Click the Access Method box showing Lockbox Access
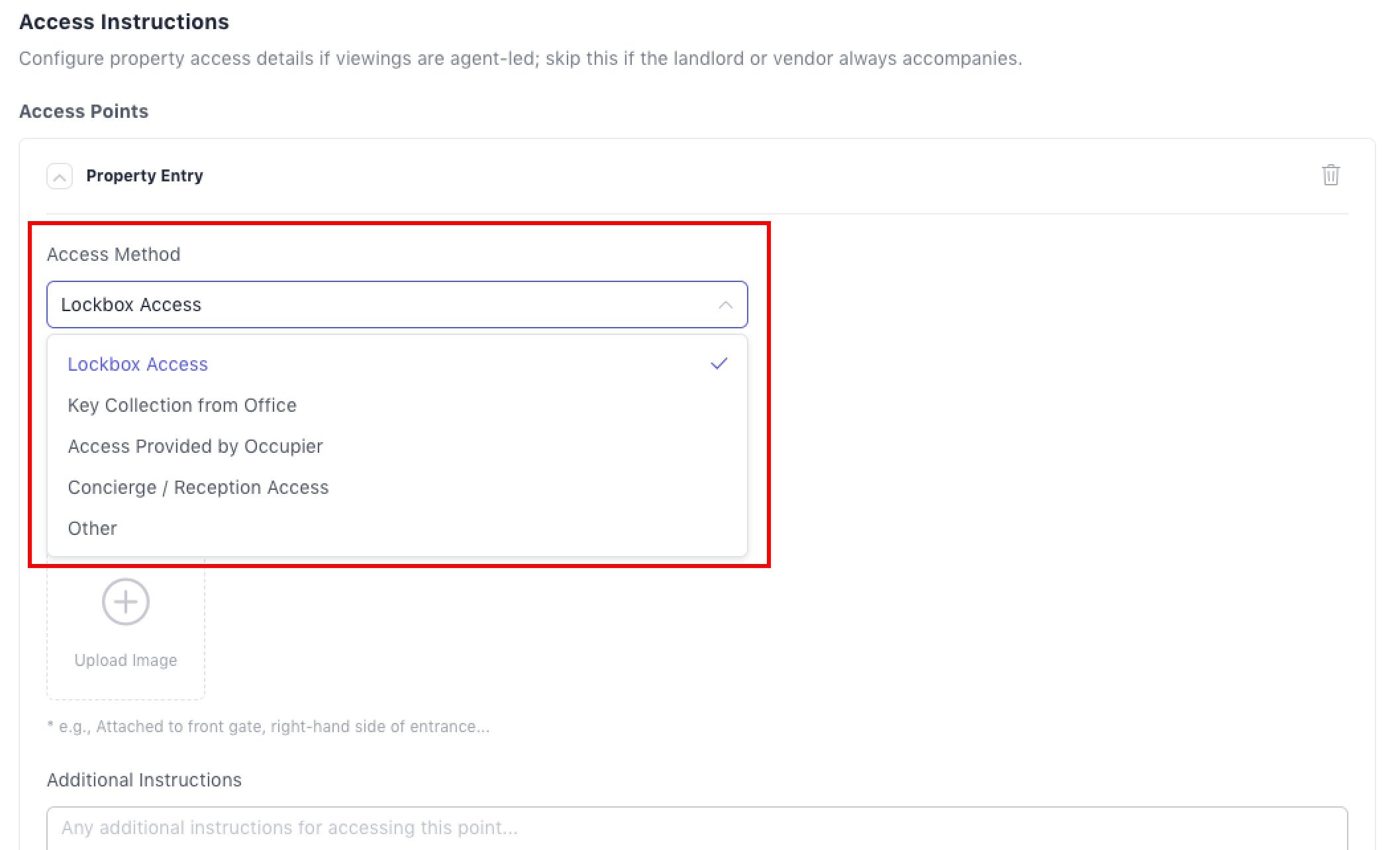 [x=384, y=305]
